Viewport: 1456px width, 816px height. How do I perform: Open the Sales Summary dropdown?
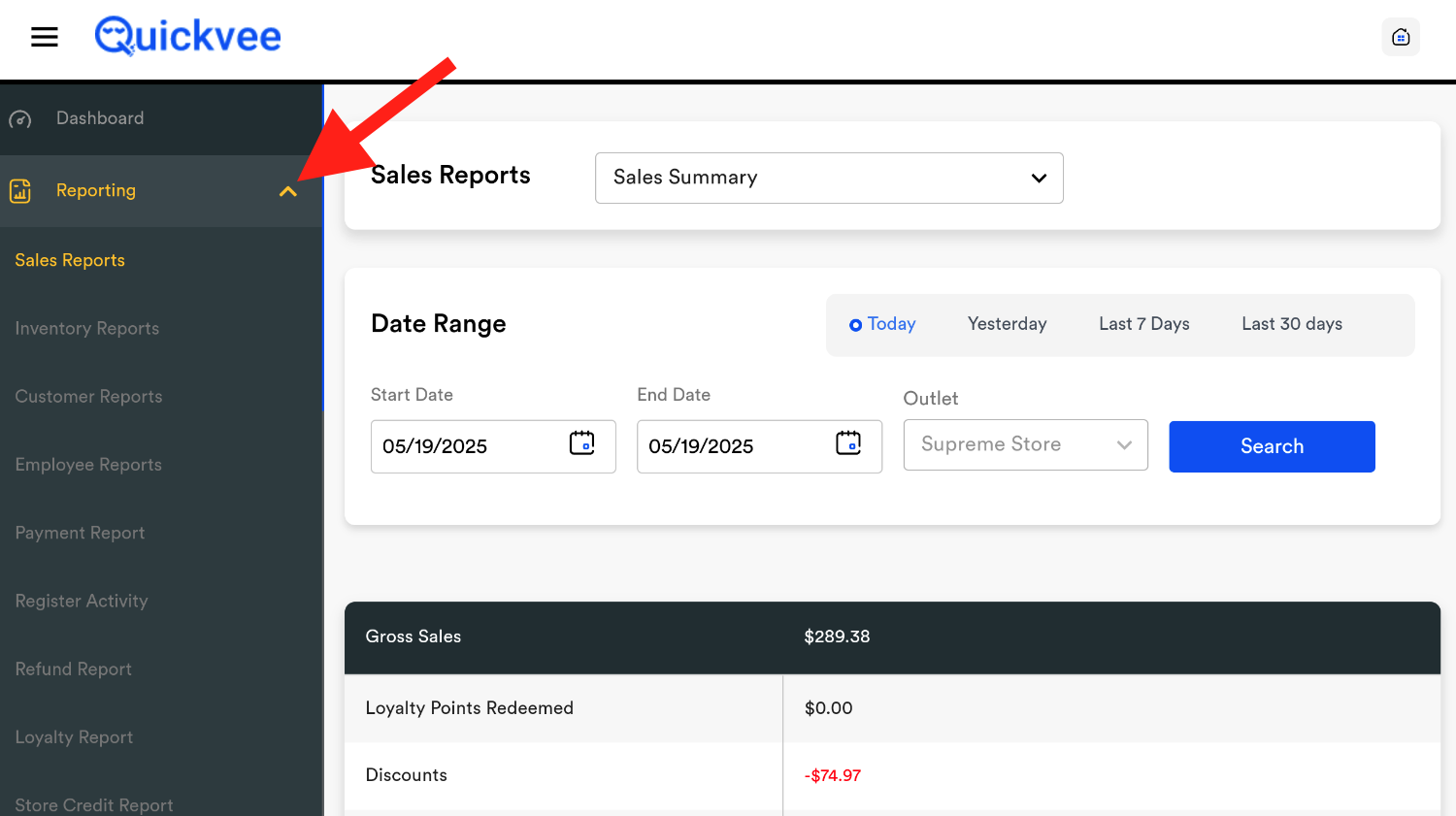(829, 178)
